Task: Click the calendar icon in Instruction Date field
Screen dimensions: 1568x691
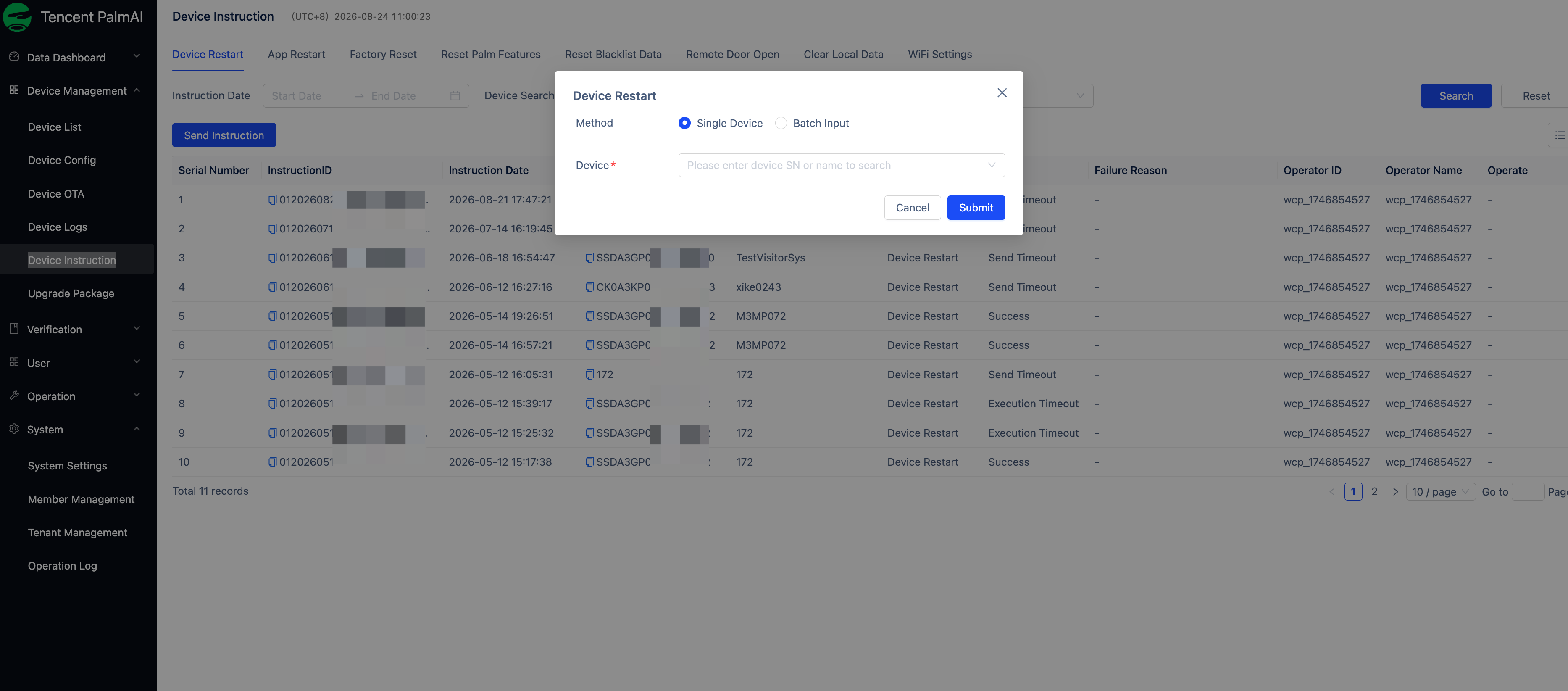Action: click(455, 95)
